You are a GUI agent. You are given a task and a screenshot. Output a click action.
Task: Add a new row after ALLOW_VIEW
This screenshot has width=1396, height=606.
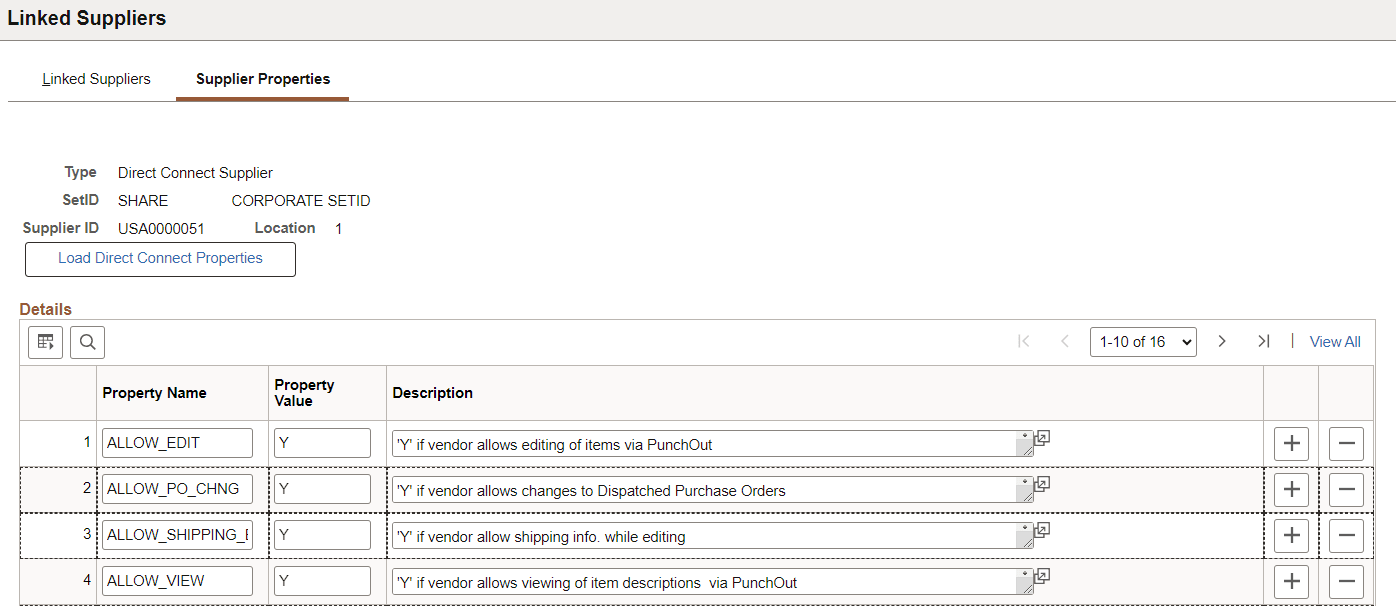click(1291, 581)
